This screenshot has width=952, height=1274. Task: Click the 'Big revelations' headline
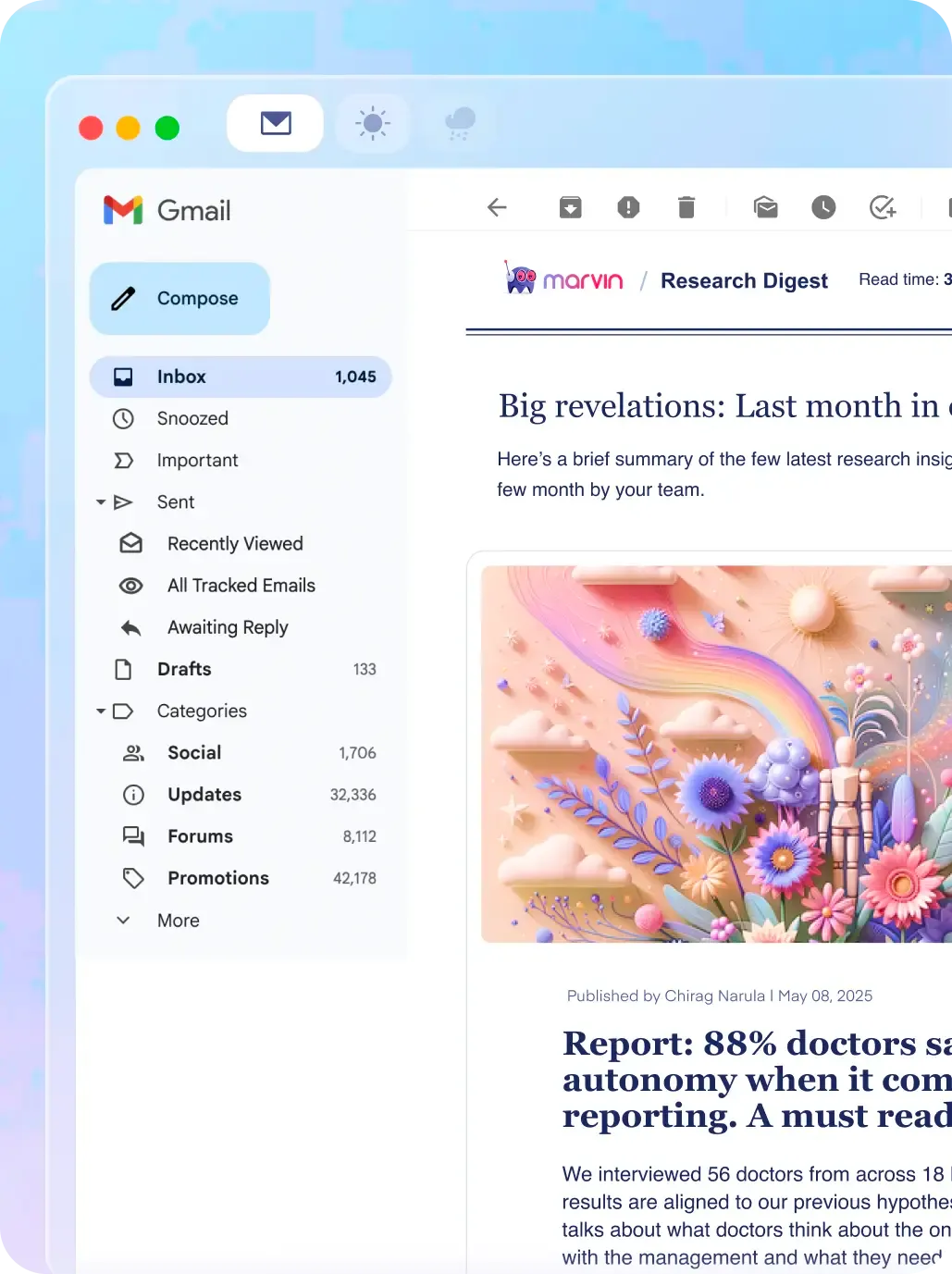724,406
